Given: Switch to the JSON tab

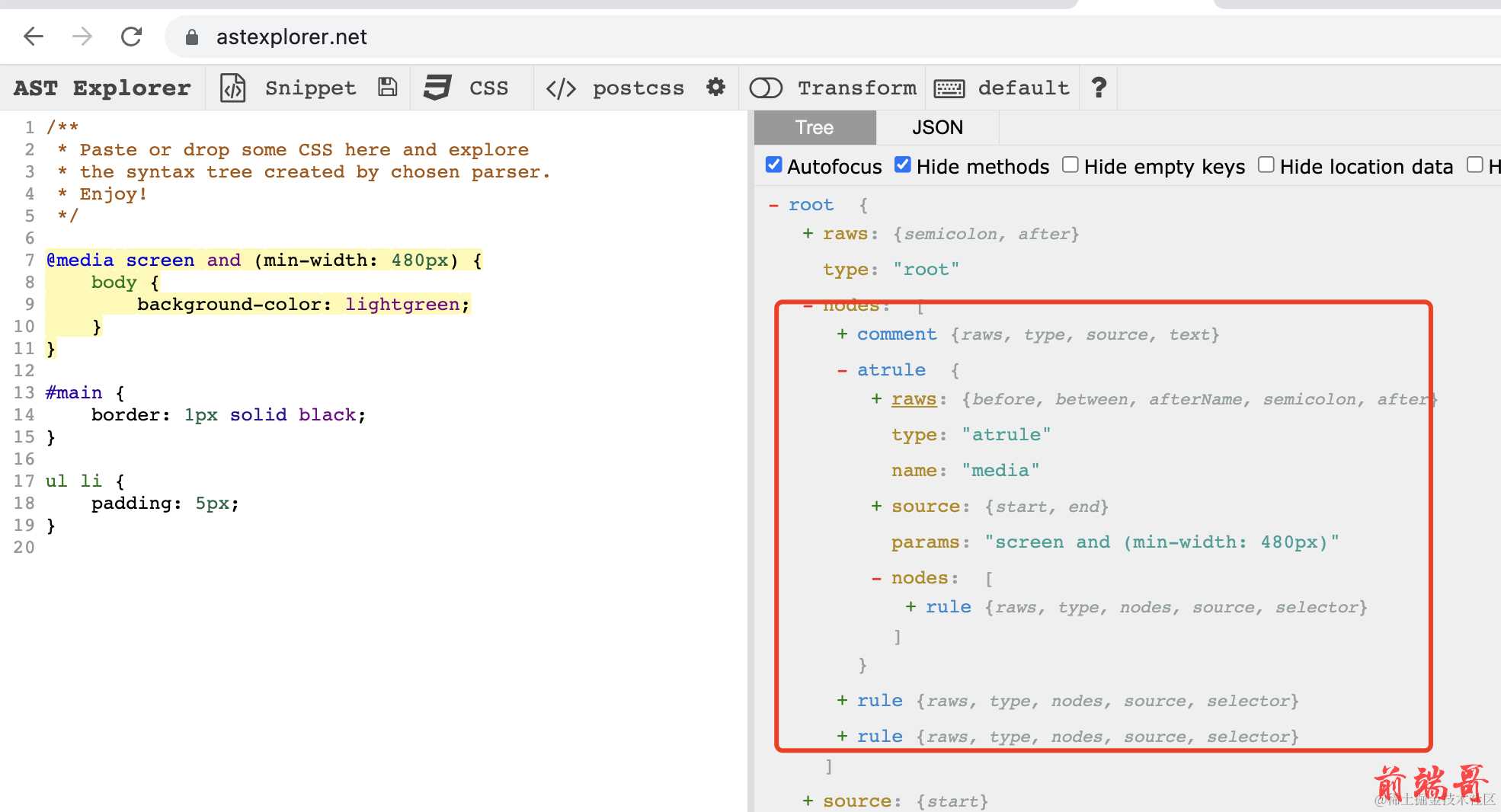Looking at the screenshot, I should tap(937, 128).
